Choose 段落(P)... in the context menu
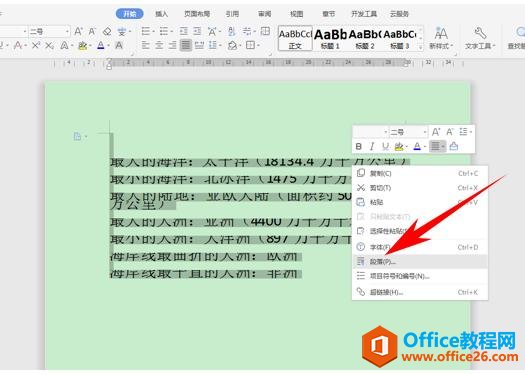Screen dimensions: 525x374 pos(420,261)
